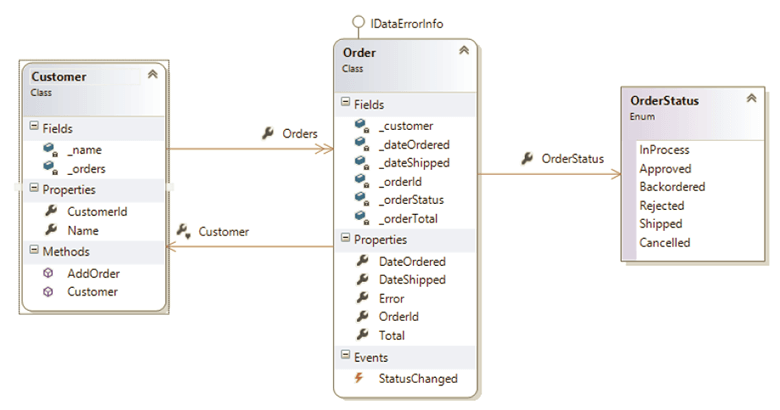Select the Shipped enum member
Screen dimensions: 780x410
click(x=661, y=224)
